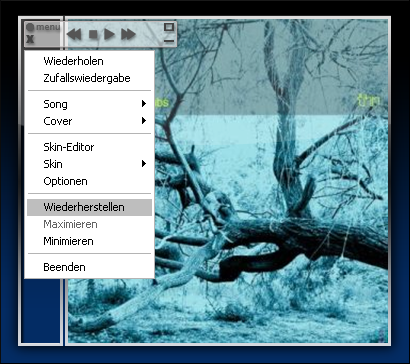The height and width of the screenshot is (364, 410).
Task: Choose Minimieren from the menu
Action: (x=89, y=241)
